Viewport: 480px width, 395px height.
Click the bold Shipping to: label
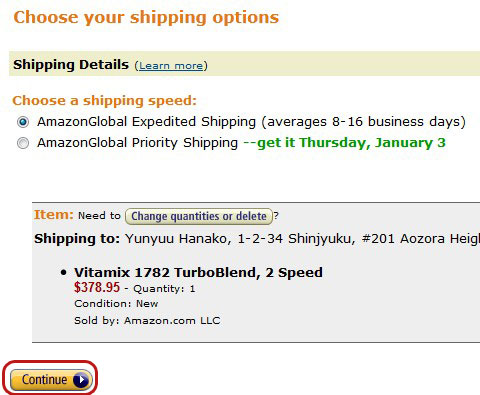(77, 239)
